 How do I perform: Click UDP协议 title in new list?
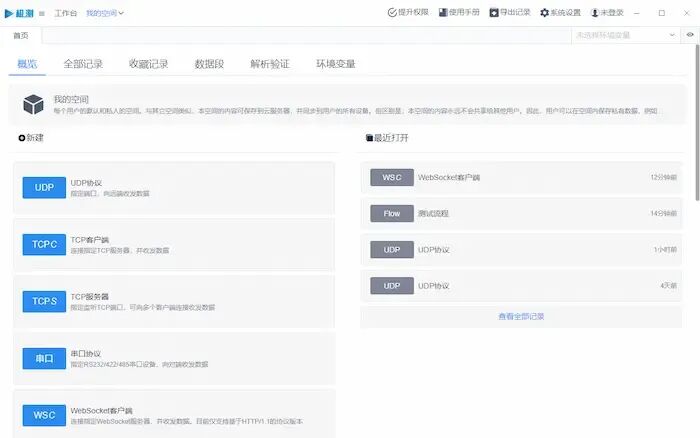click(86, 183)
